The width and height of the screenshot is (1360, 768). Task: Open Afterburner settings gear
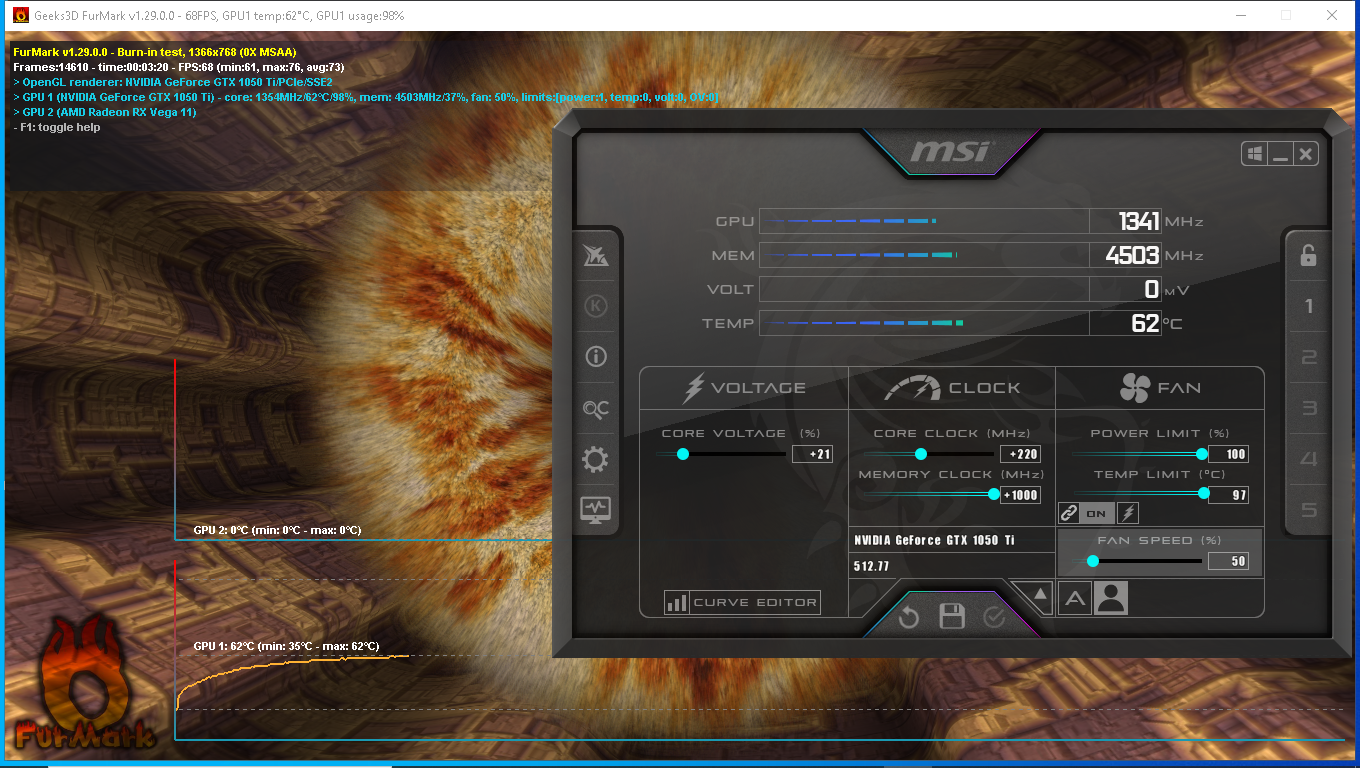pyautogui.click(x=596, y=459)
